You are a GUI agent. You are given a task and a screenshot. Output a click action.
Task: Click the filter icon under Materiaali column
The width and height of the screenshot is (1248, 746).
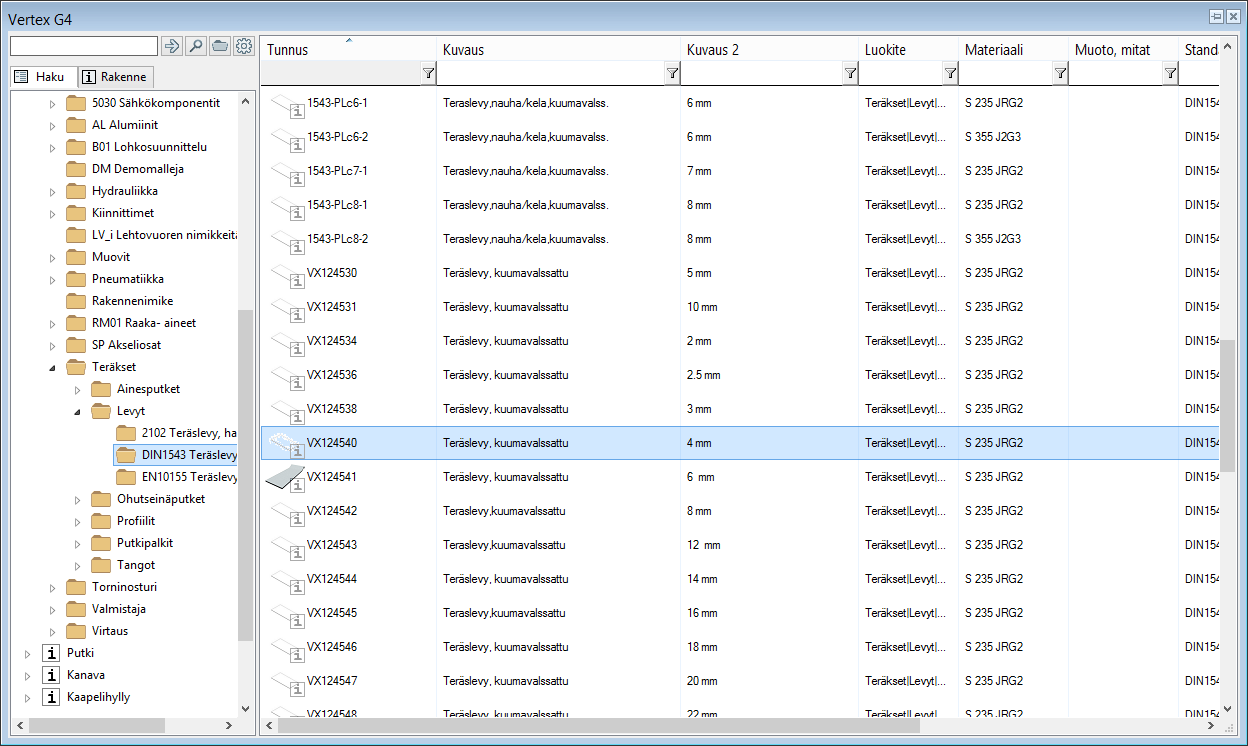(1060, 73)
